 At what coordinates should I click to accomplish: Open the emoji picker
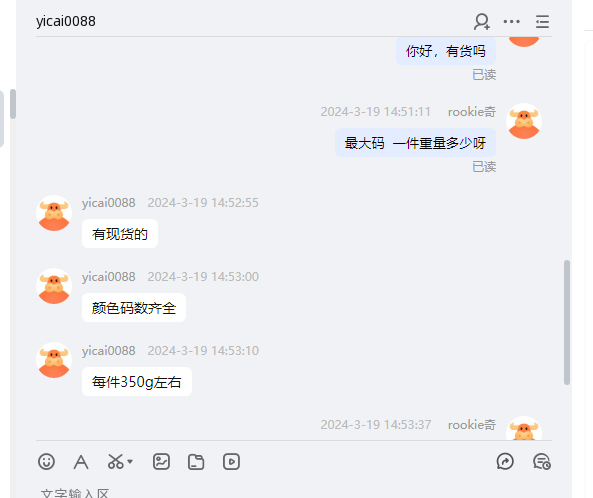coord(47,462)
